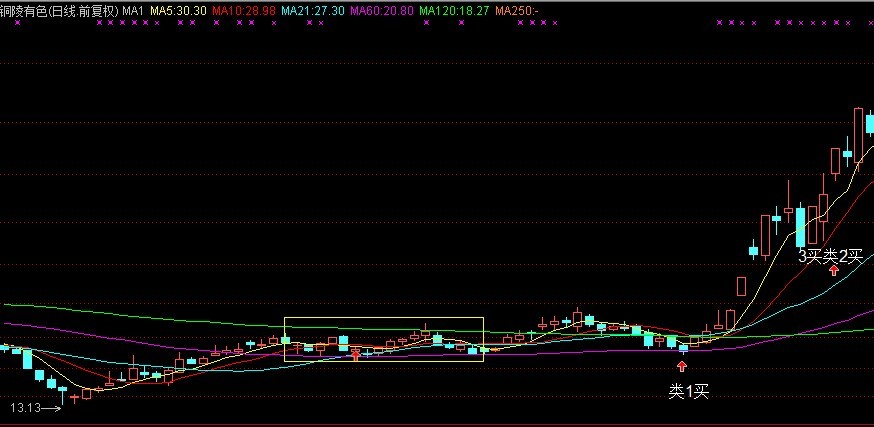Select the MA120:18.27 indicator label

pyautogui.click(x=455, y=9)
